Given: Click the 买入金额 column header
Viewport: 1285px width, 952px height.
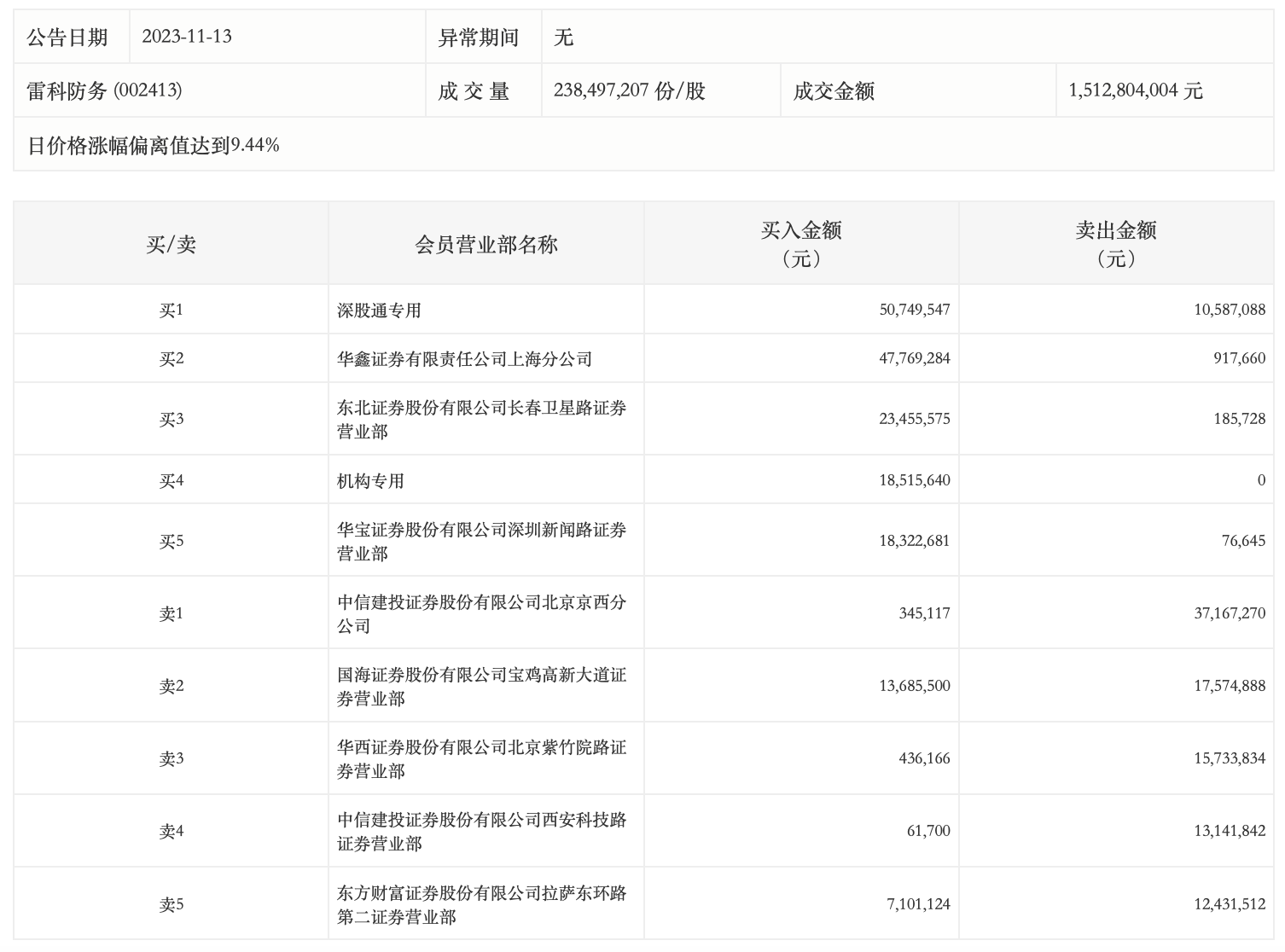Looking at the screenshot, I should 800,243.
